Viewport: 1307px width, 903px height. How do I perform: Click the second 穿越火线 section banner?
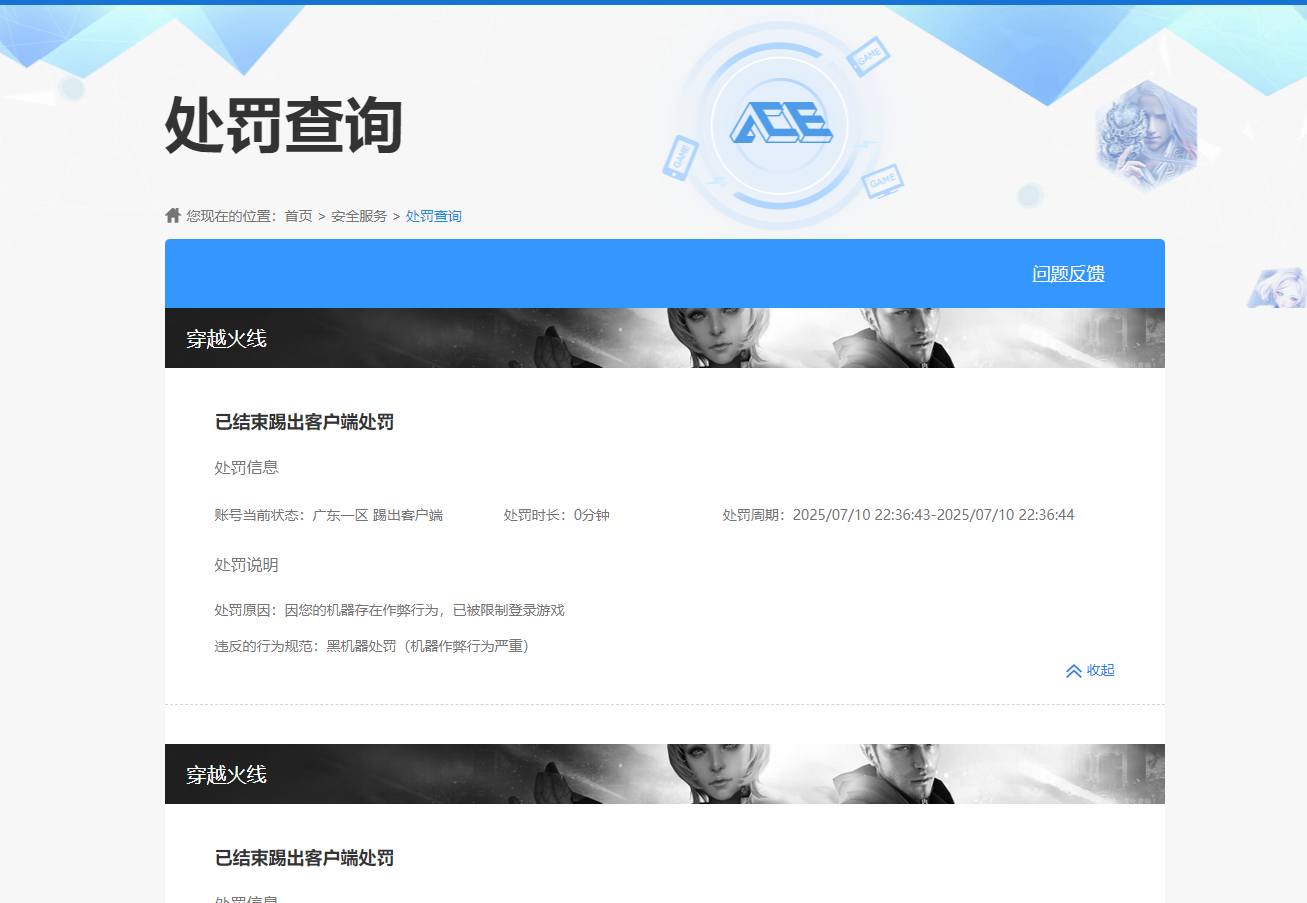click(x=225, y=774)
